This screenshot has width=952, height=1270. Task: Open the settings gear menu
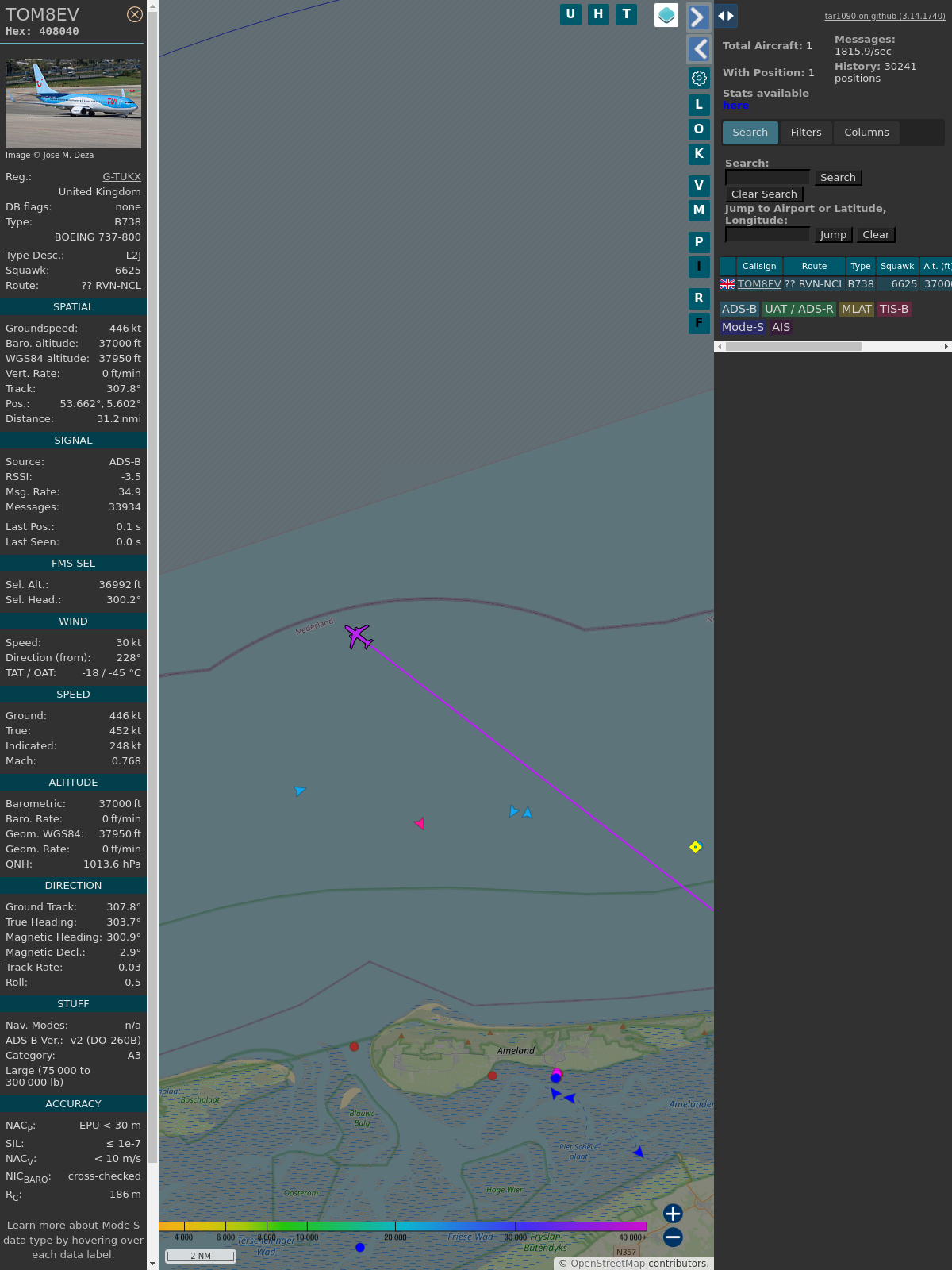[x=699, y=78]
